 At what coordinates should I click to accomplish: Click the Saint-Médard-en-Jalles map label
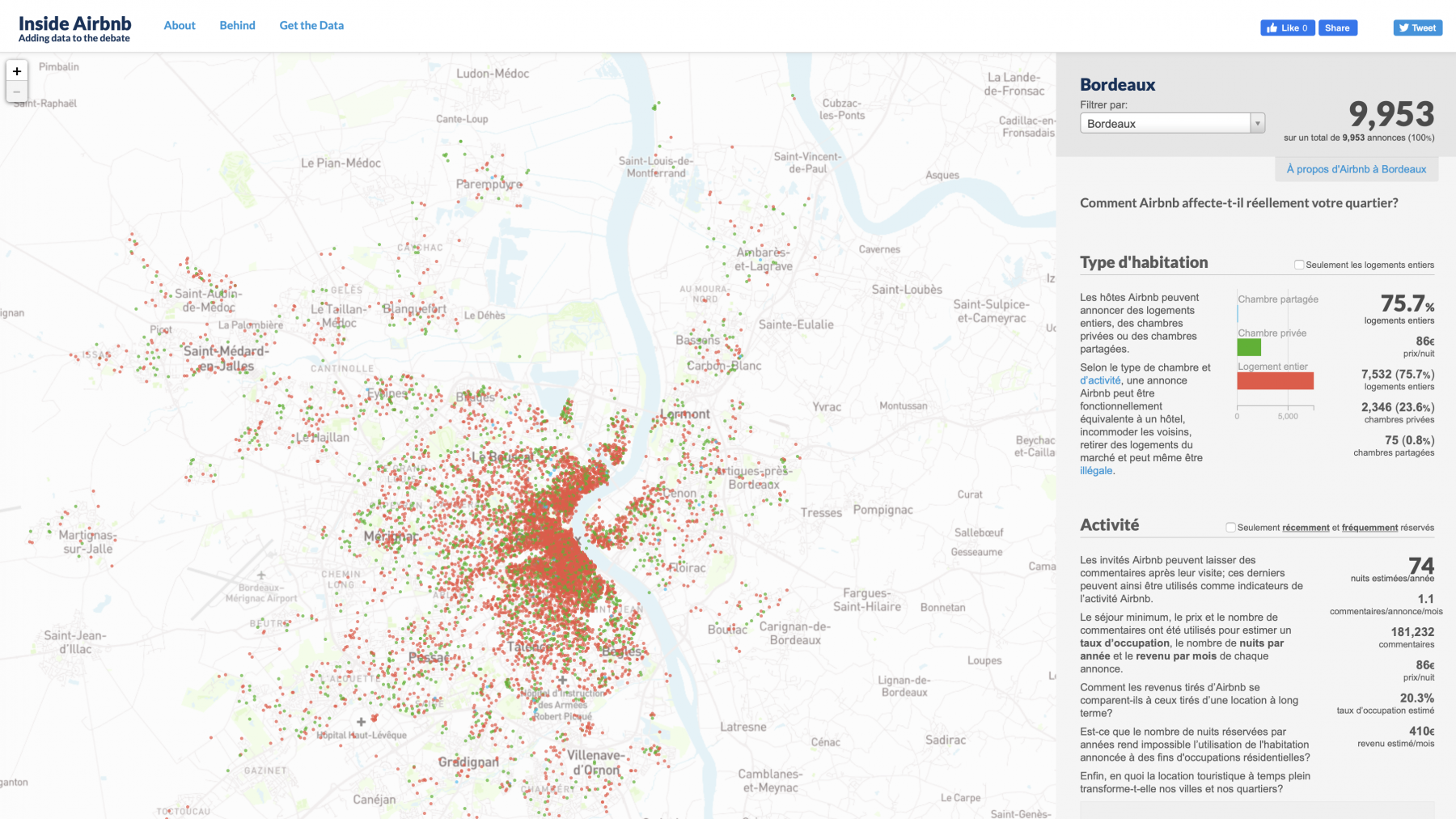pos(226,359)
